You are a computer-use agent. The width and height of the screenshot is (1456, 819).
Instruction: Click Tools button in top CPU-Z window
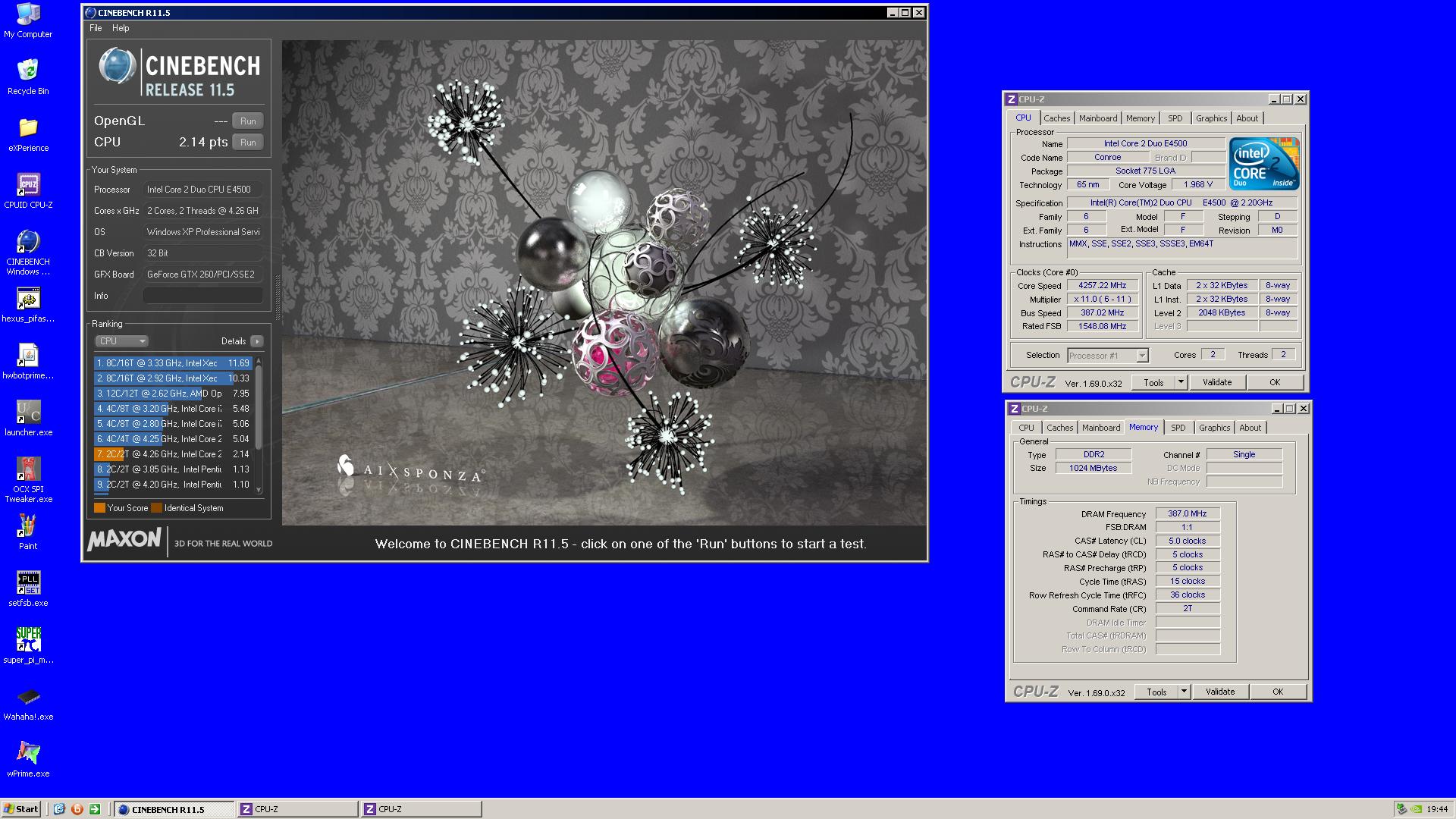point(1153,383)
